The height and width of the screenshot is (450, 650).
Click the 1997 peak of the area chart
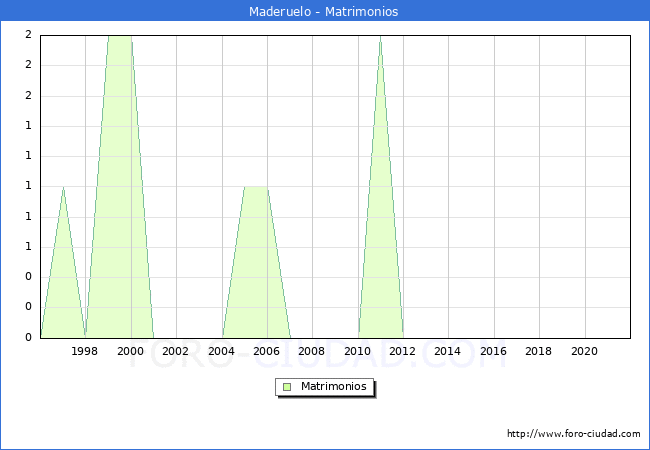coord(63,188)
